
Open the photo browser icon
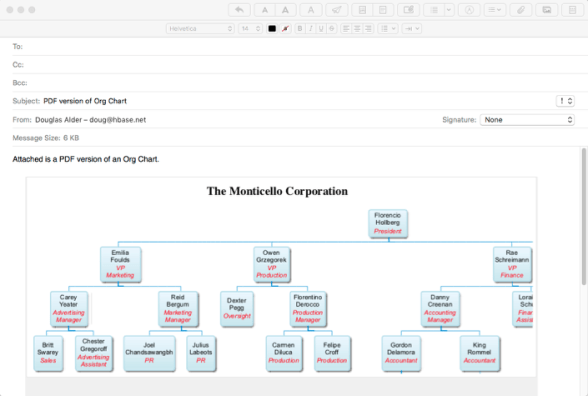tap(547, 10)
